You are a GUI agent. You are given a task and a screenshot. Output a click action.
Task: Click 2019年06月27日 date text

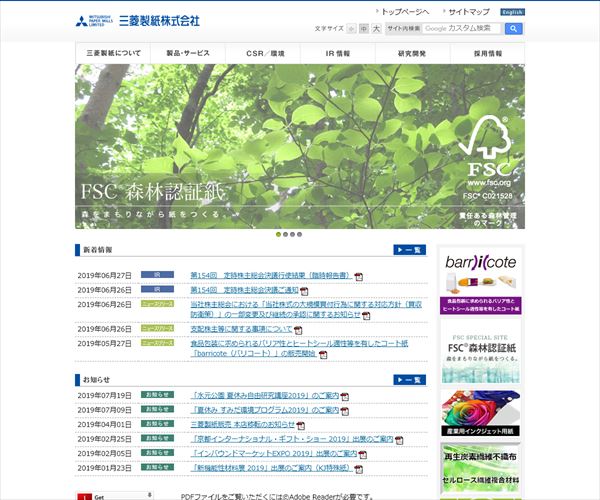pyautogui.click(x=104, y=275)
